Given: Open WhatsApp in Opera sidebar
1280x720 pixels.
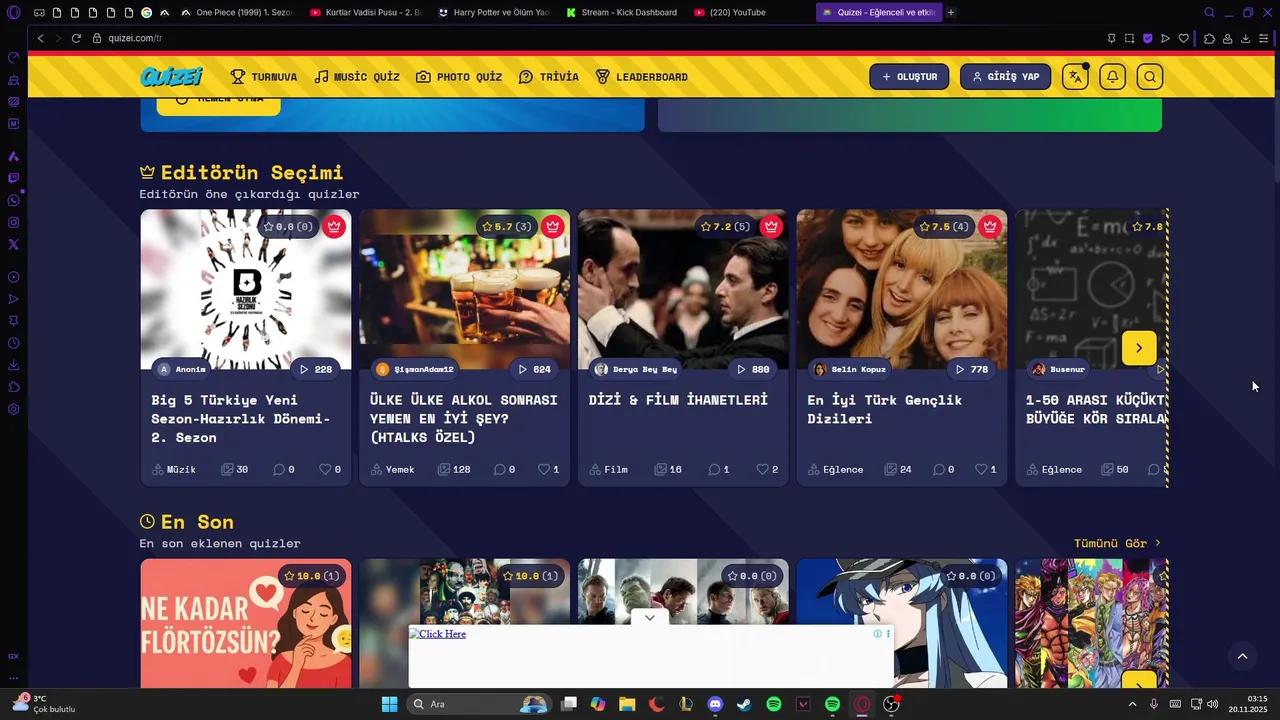Looking at the screenshot, I should pyautogui.click(x=13, y=200).
